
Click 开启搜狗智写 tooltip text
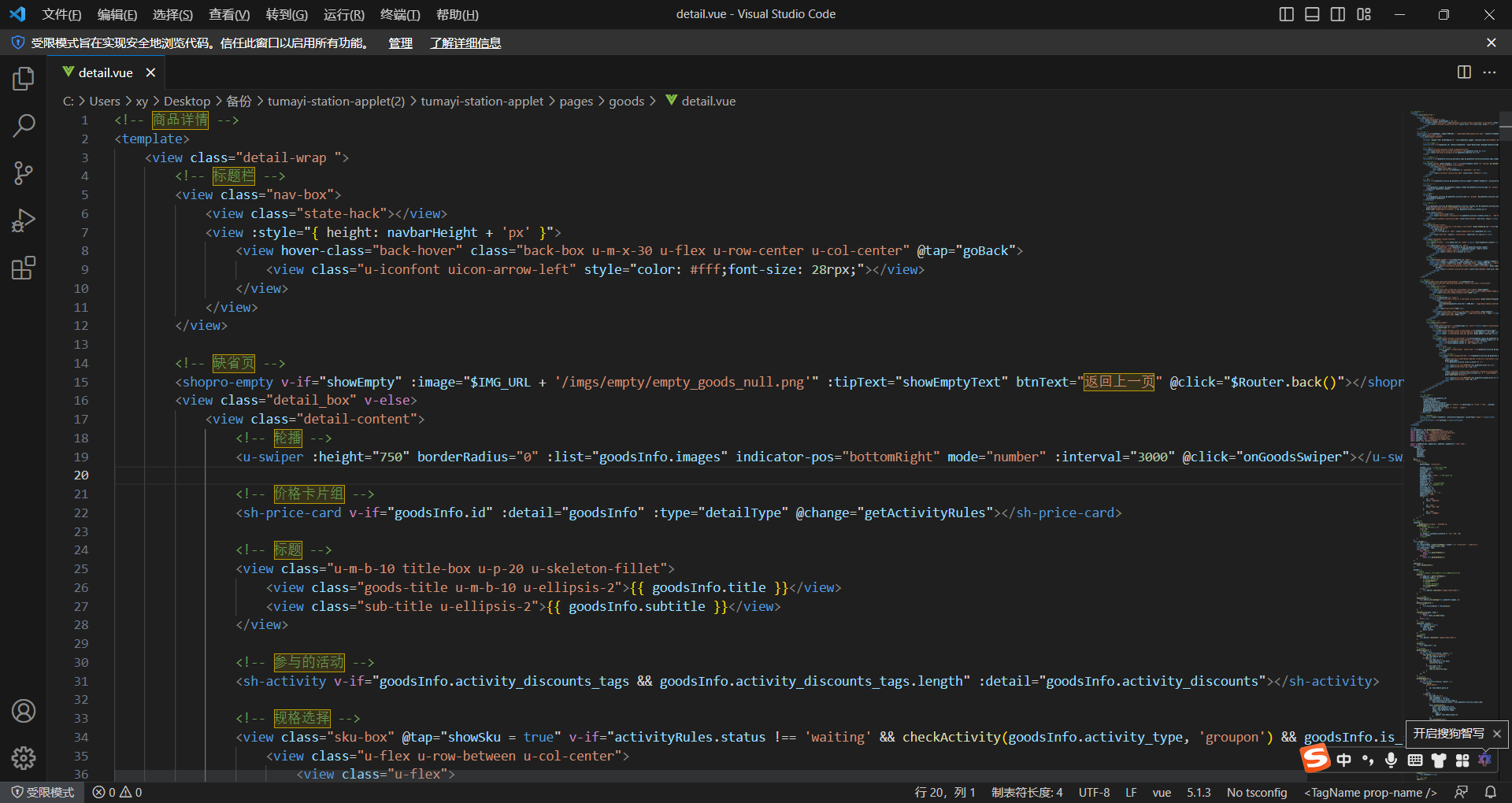pos(1448,734)
